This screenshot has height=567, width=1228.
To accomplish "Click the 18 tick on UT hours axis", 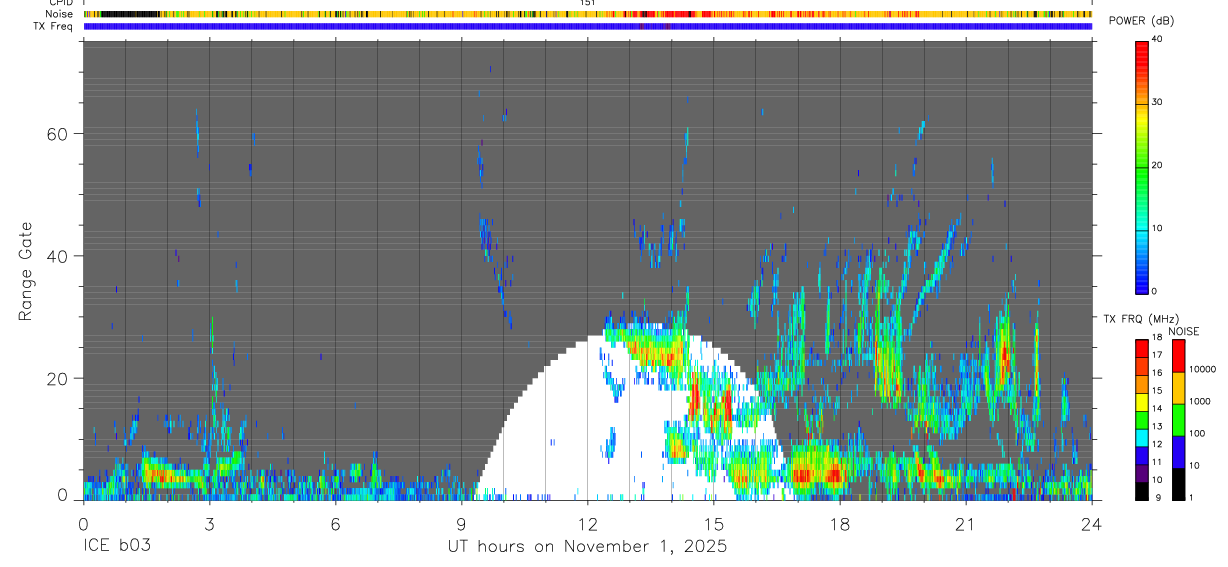I will (840, 524).
